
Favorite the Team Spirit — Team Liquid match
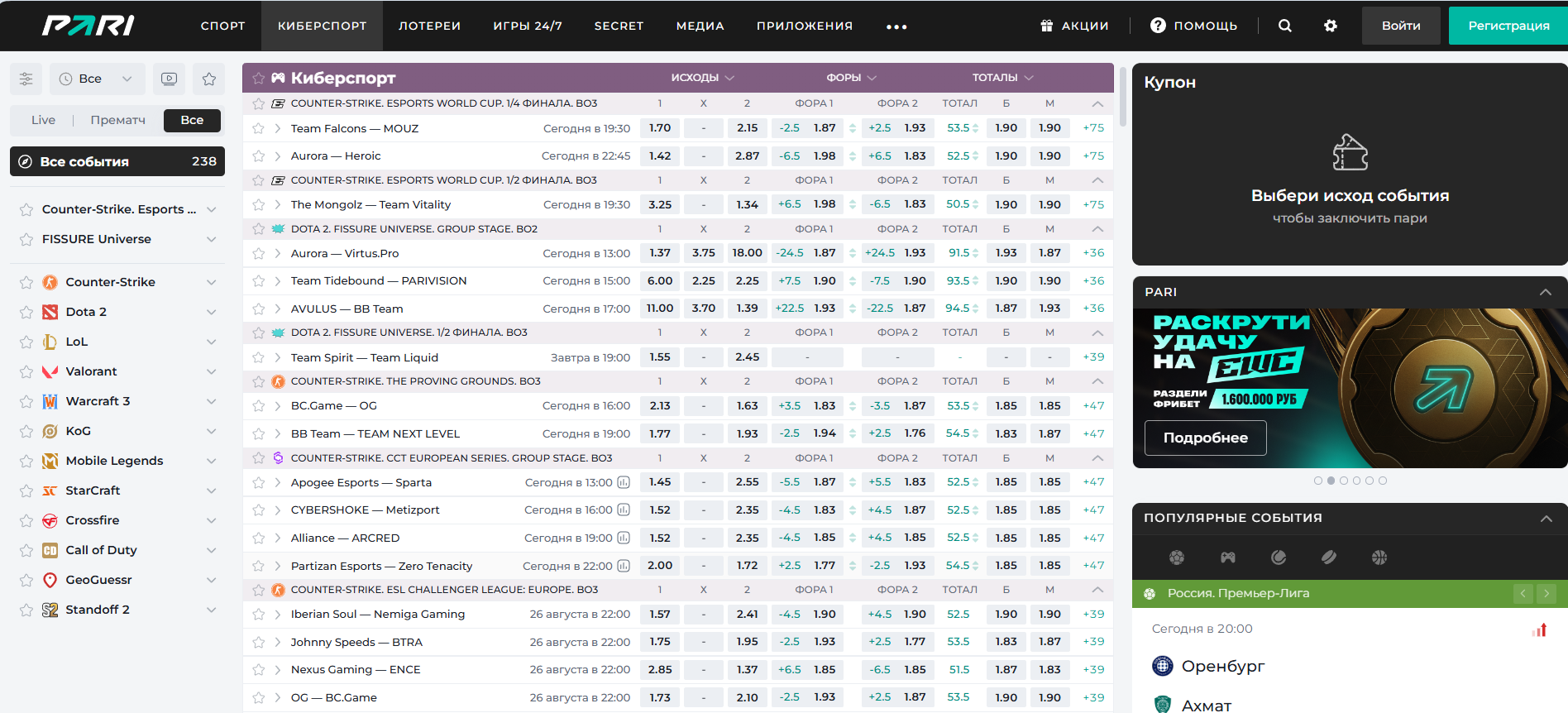258,357
